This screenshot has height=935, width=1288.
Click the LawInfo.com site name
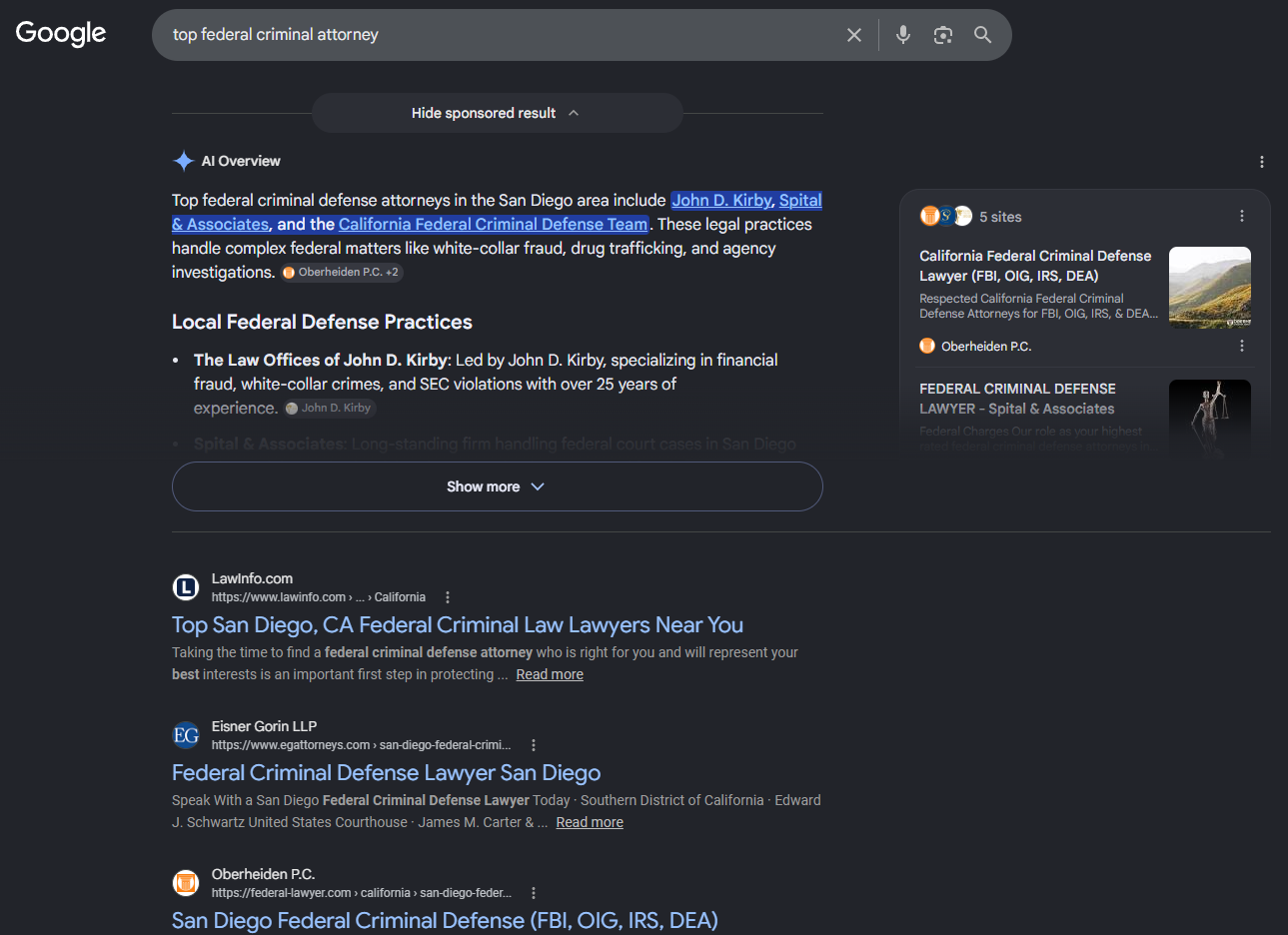252,578
